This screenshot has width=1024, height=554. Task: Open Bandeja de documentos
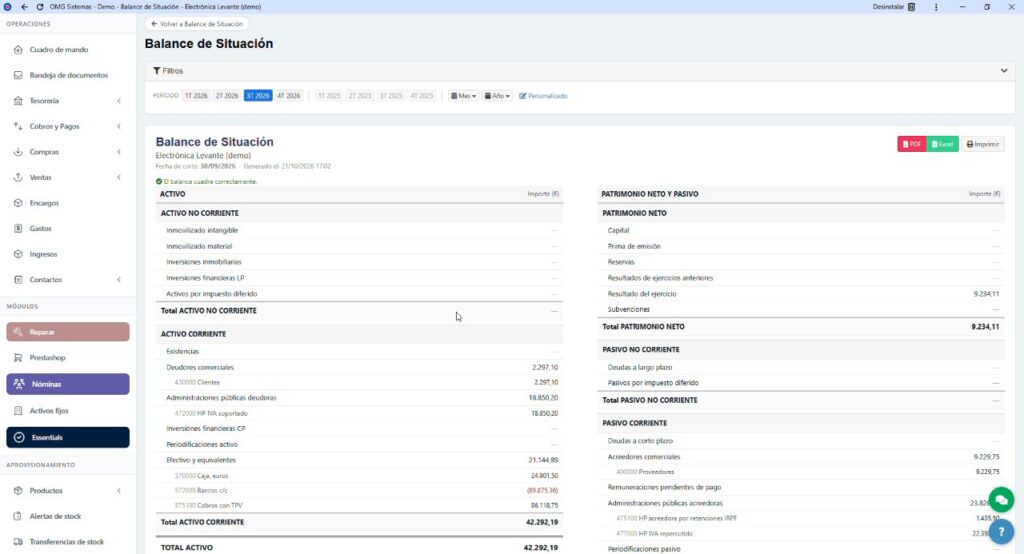pyautogui.click(x=67, y=75)
